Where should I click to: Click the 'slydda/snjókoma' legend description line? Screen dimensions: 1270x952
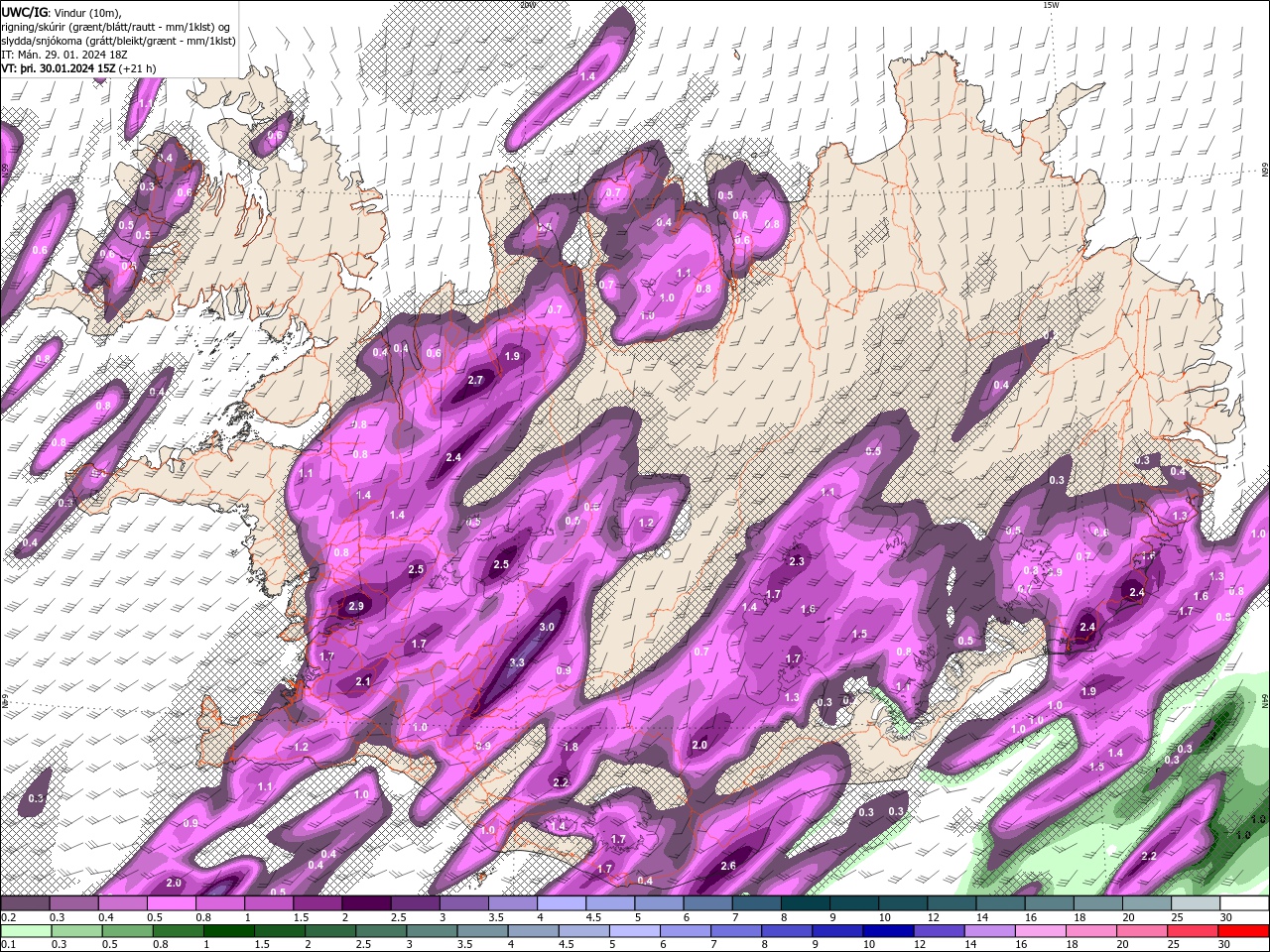click(x=118, y=41)
